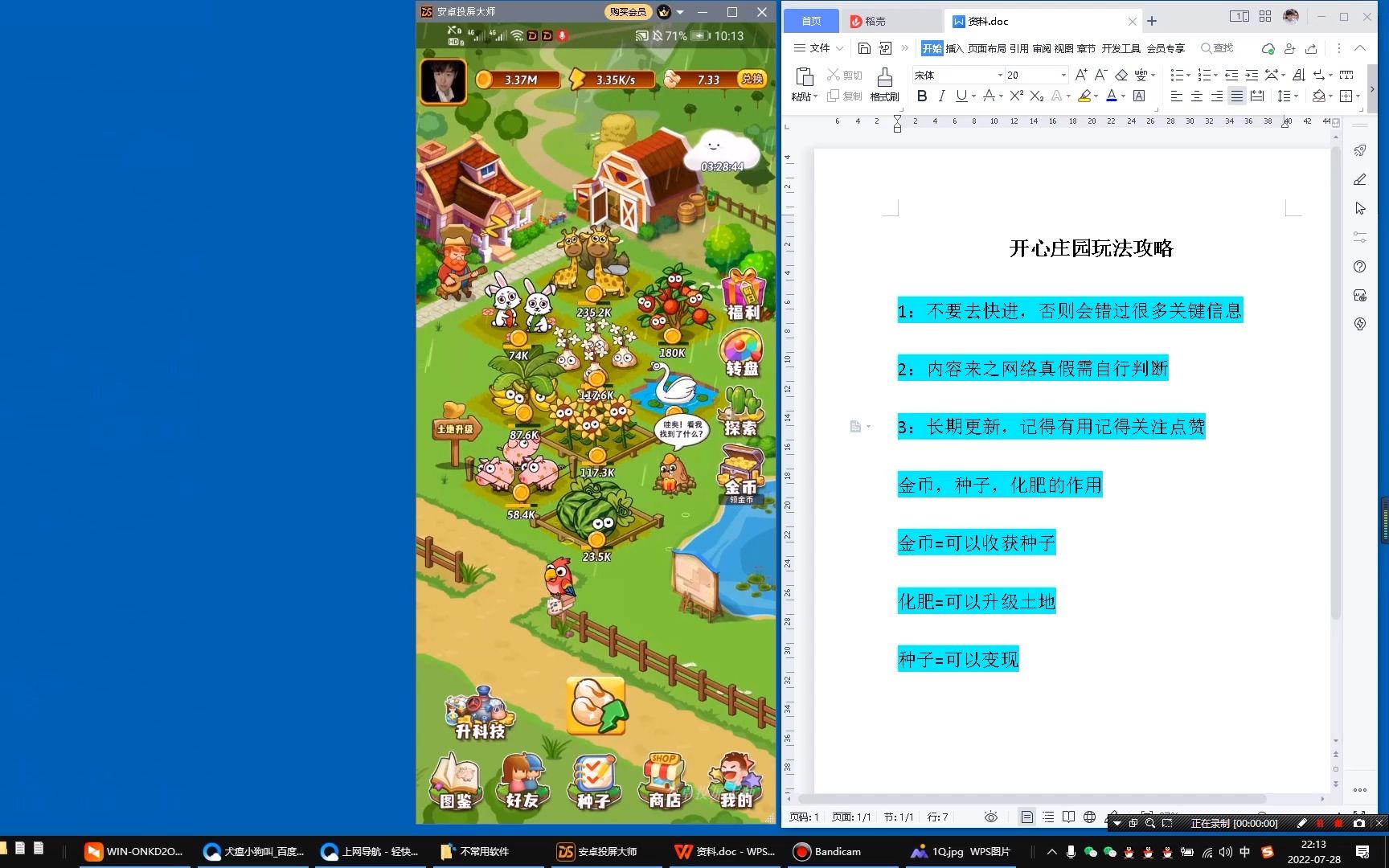This screenshot has width=1389, height=868.
Task: Collapse the WPS ribbon with chevron
Action: point(1360,48)
